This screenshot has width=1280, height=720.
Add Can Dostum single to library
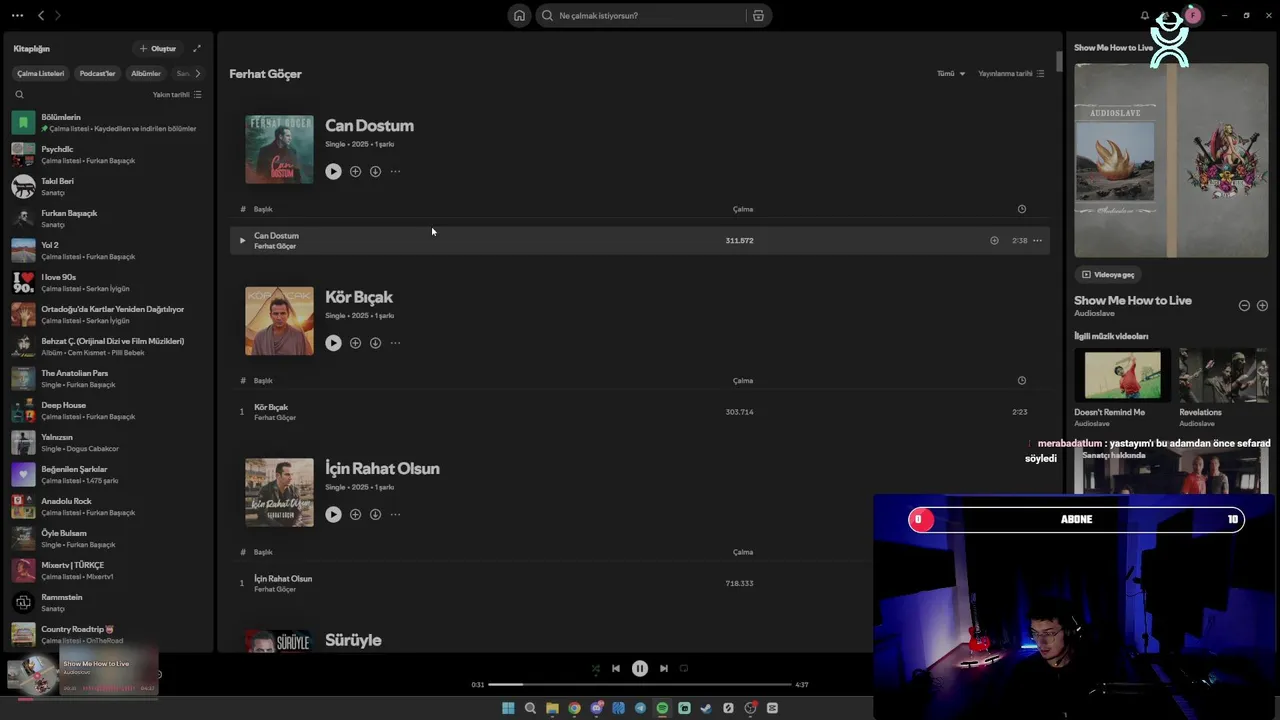355,172
